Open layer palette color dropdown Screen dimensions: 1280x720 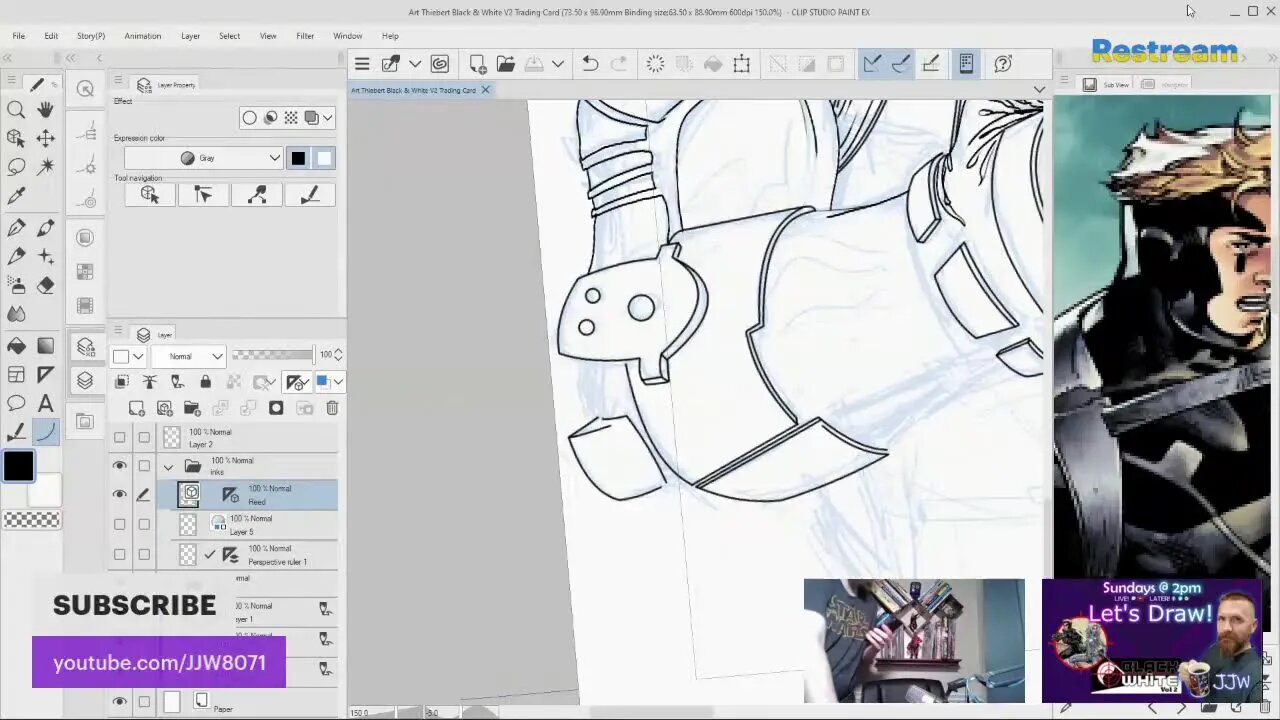click(128, 356)
